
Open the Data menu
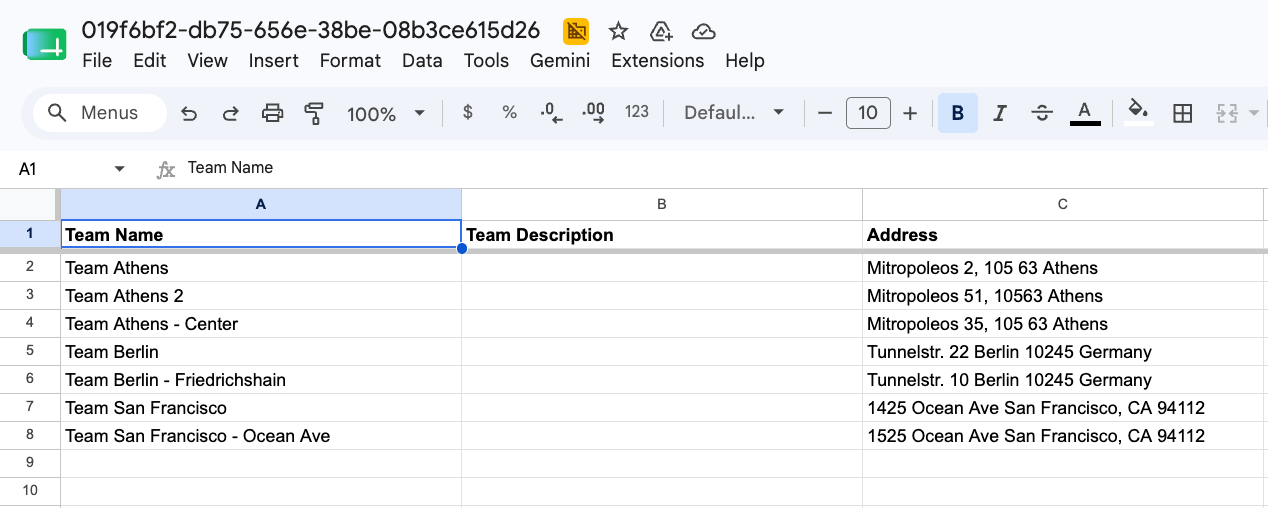coord(422,61)
